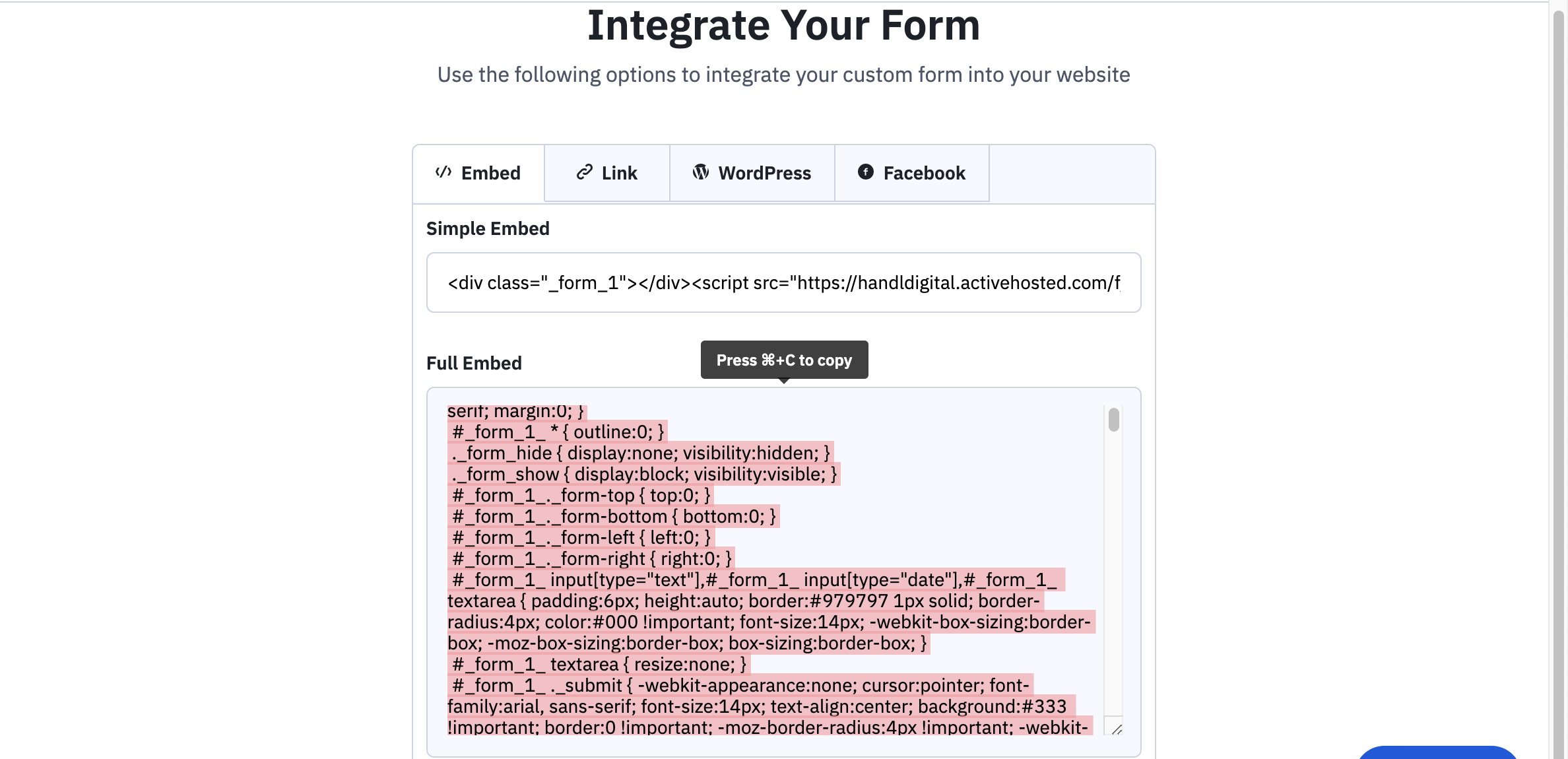Screen dimensions: 1568x759
Task: Click the 'Simple Embed' label
Action: click(488, 229)
